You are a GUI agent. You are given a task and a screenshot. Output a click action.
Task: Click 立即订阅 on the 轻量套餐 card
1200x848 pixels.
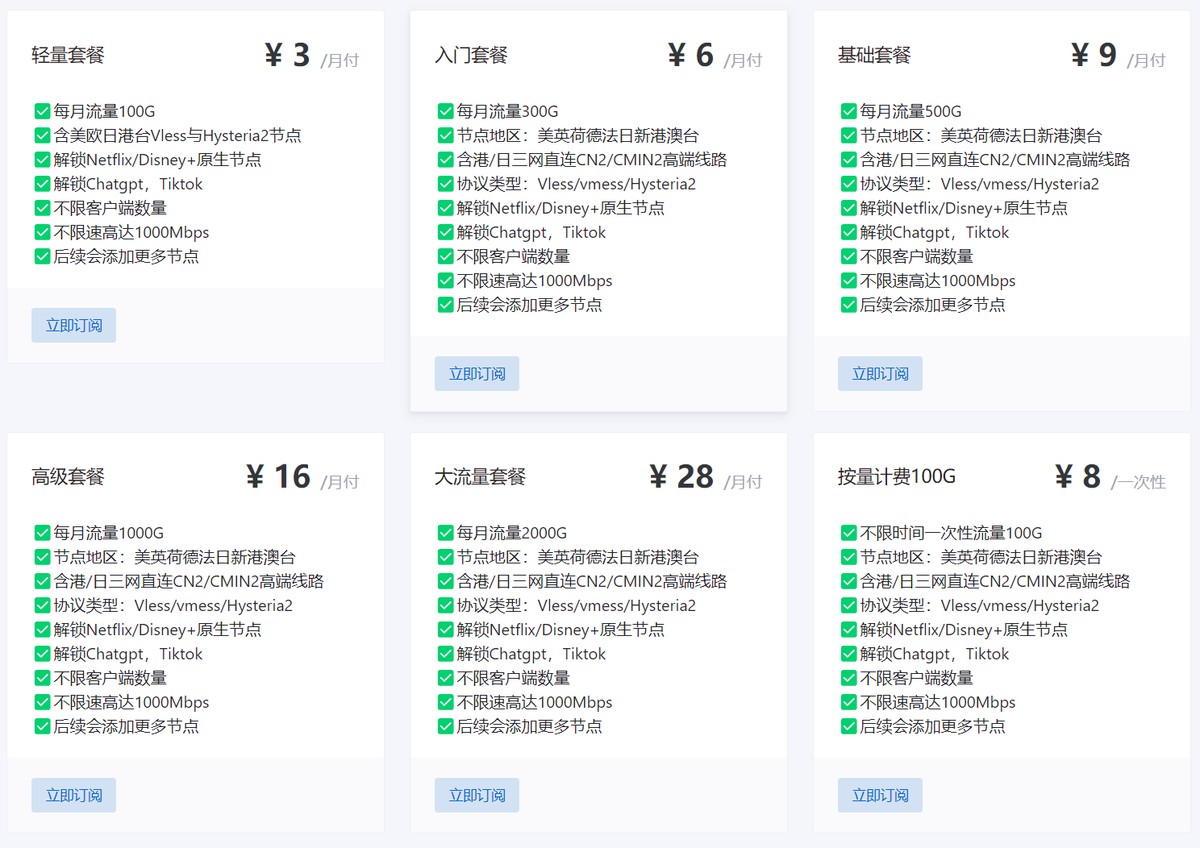(73, 324)
